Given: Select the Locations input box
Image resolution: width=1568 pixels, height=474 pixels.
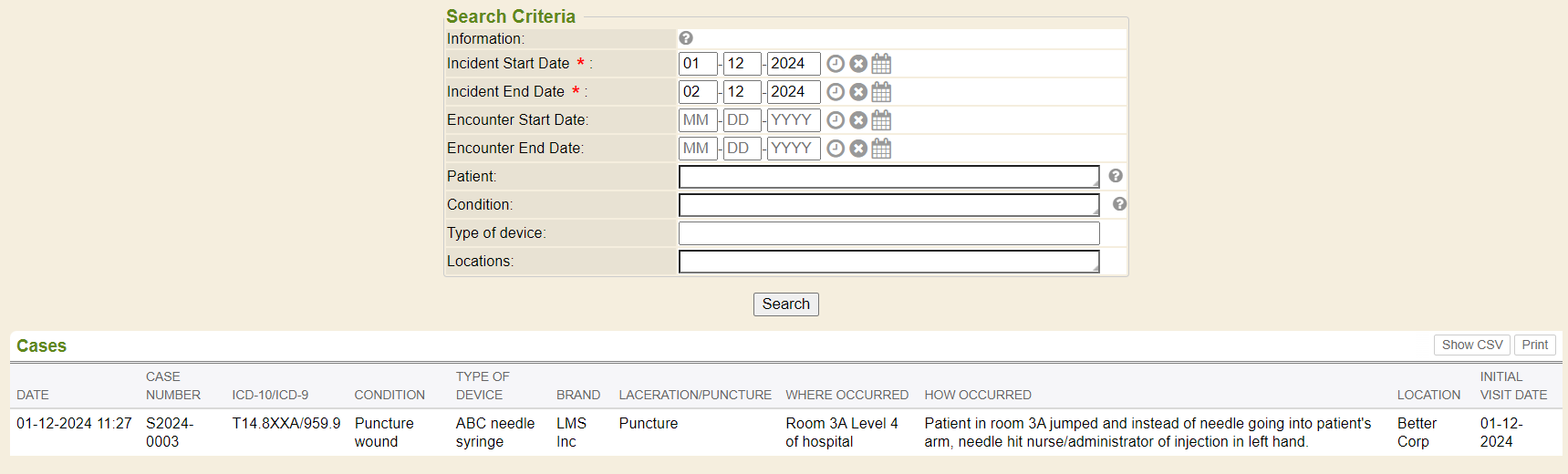Looking at the screenshot, I should pos(888,262).
